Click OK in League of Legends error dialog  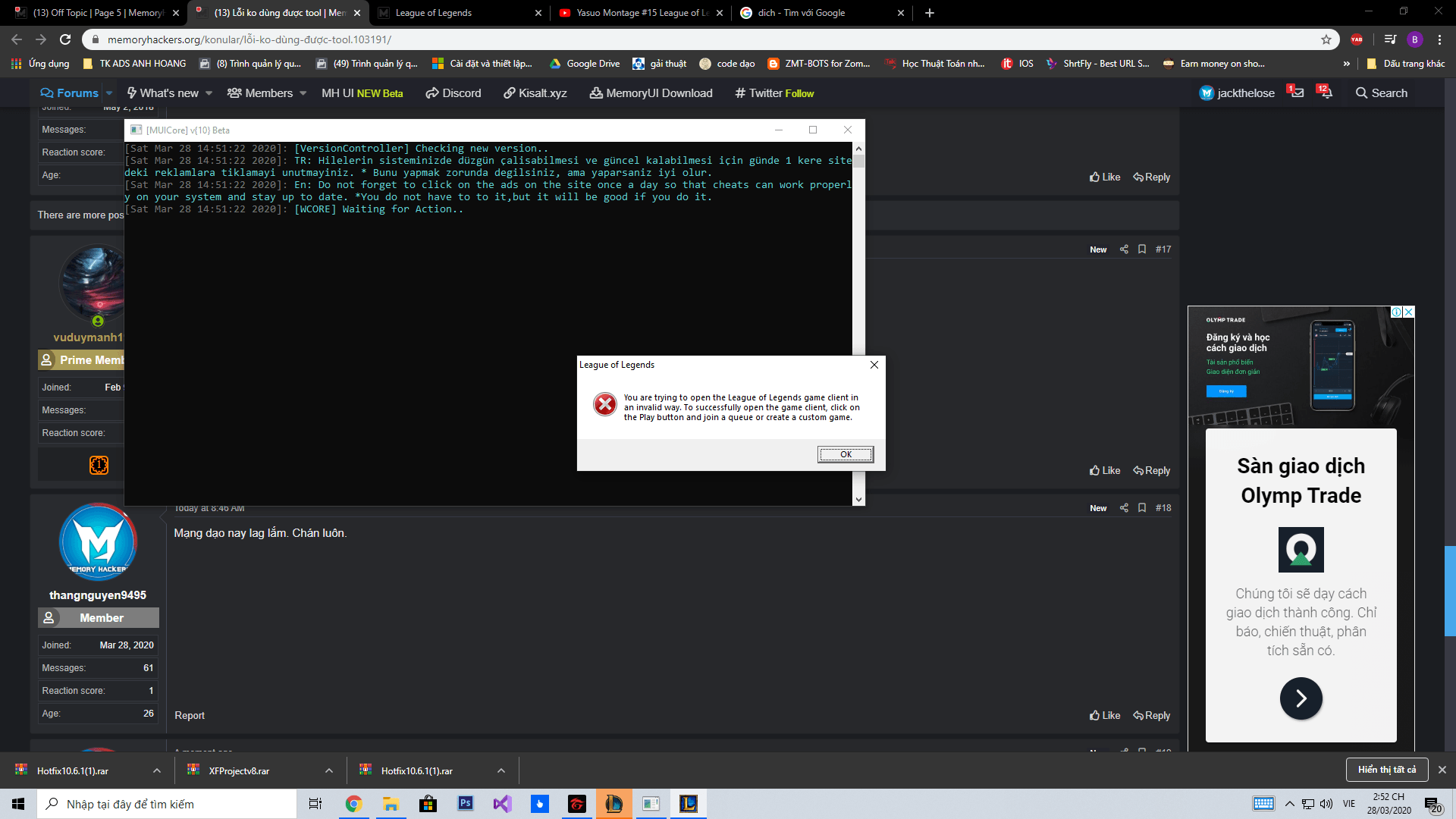846,454
